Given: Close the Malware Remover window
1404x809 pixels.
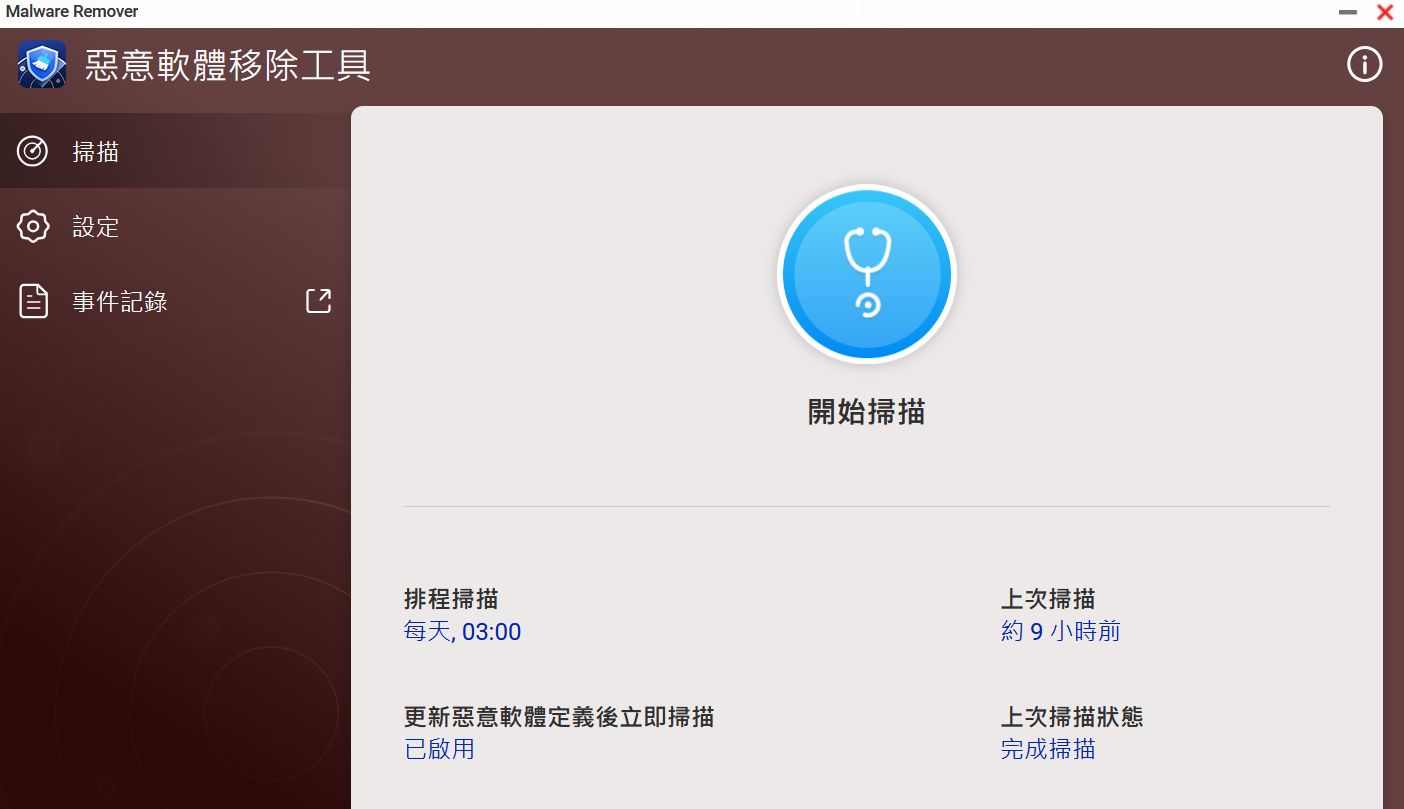Looking at the screenshot, I should (1385, 12).
